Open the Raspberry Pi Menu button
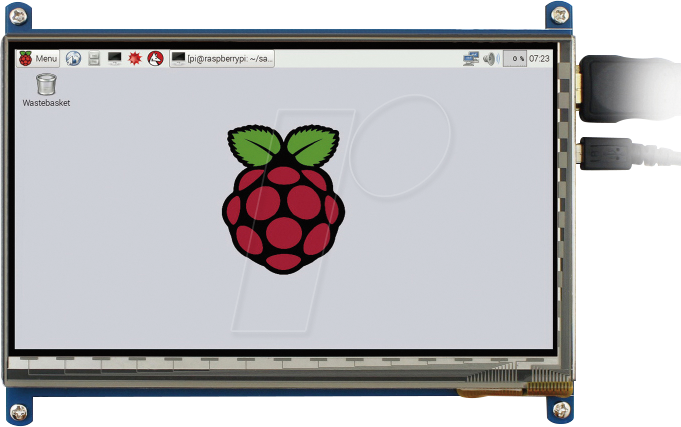681x427 pixels. (x=38, y=58)
